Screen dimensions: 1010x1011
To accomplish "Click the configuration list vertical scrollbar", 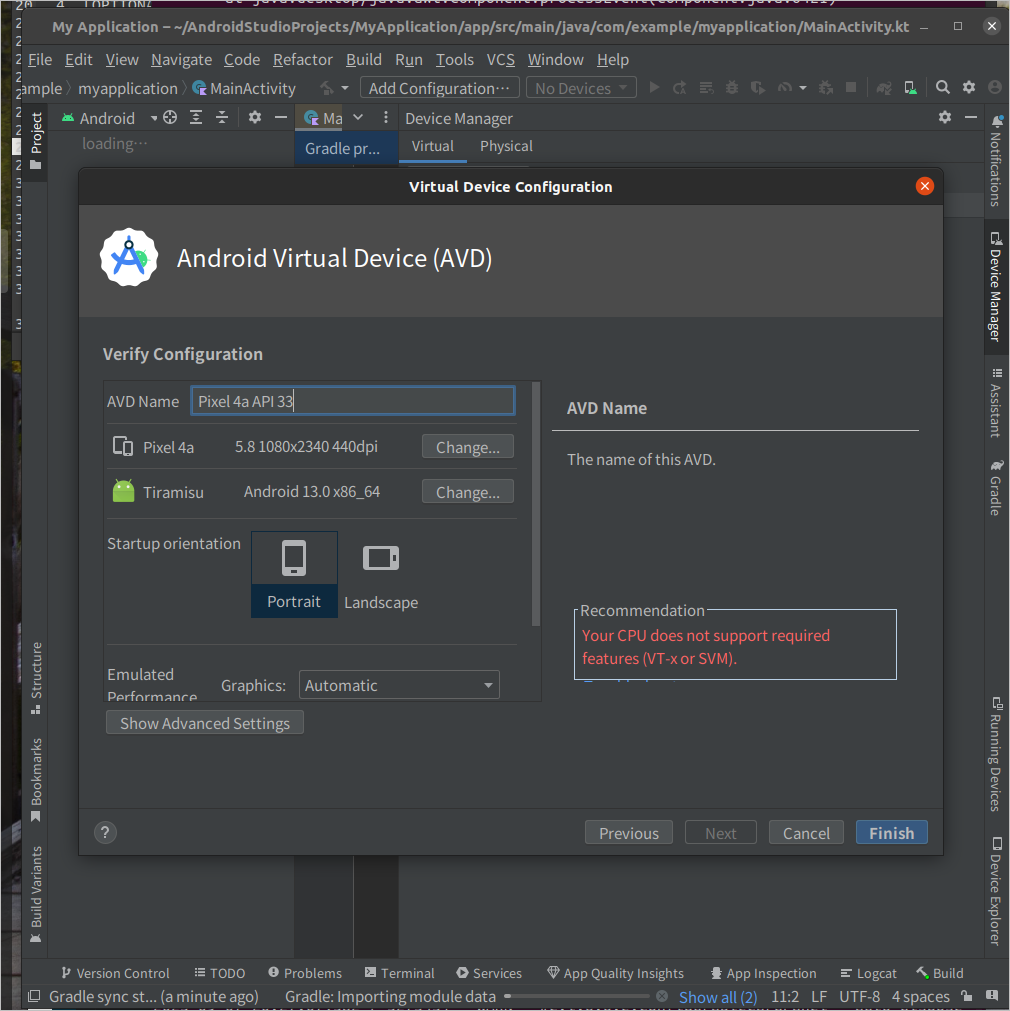I will click(x=535, y=504).
